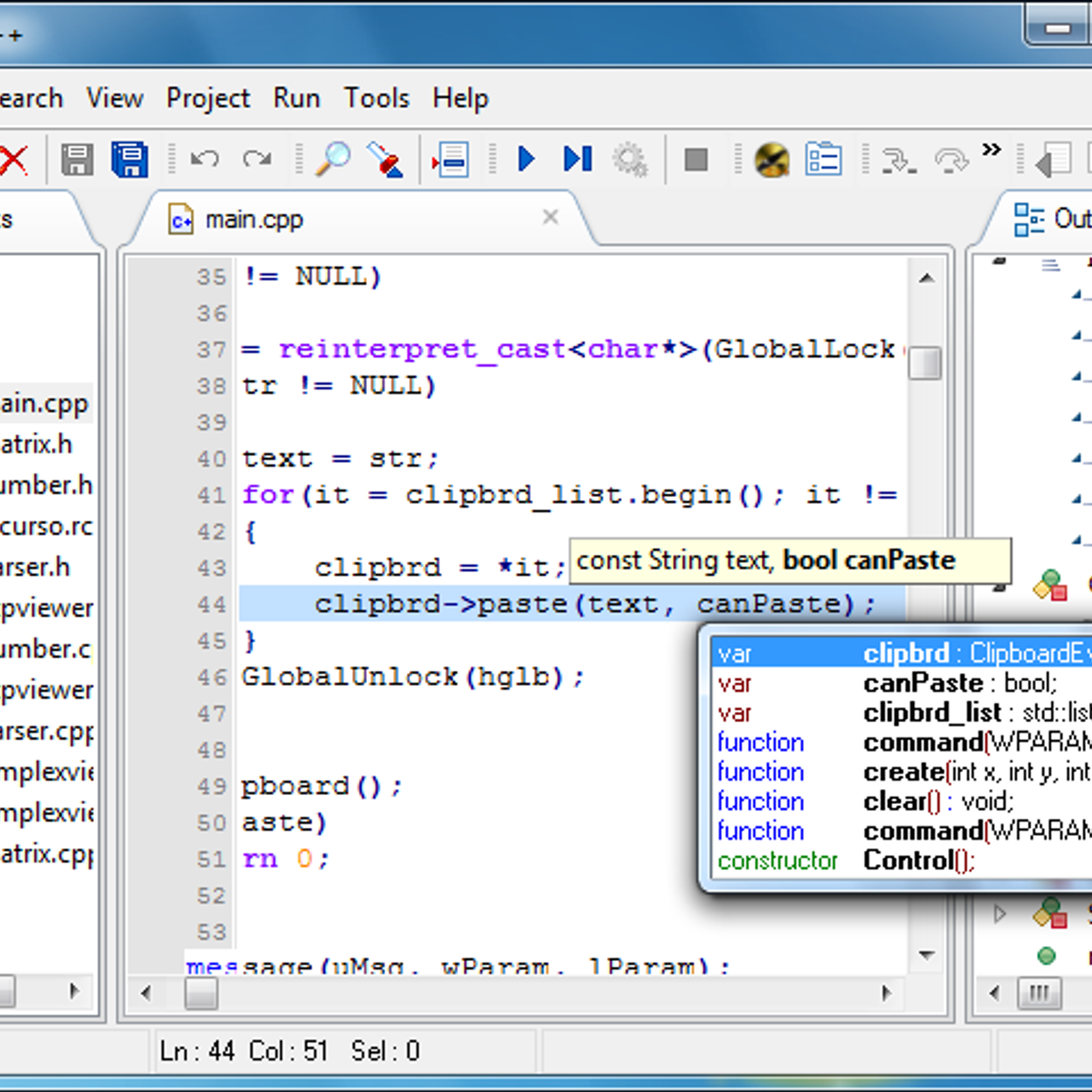Click the 'Sel : 0' status text
Viewport: 1092px width, 1092px height.
pos(386,1051)
